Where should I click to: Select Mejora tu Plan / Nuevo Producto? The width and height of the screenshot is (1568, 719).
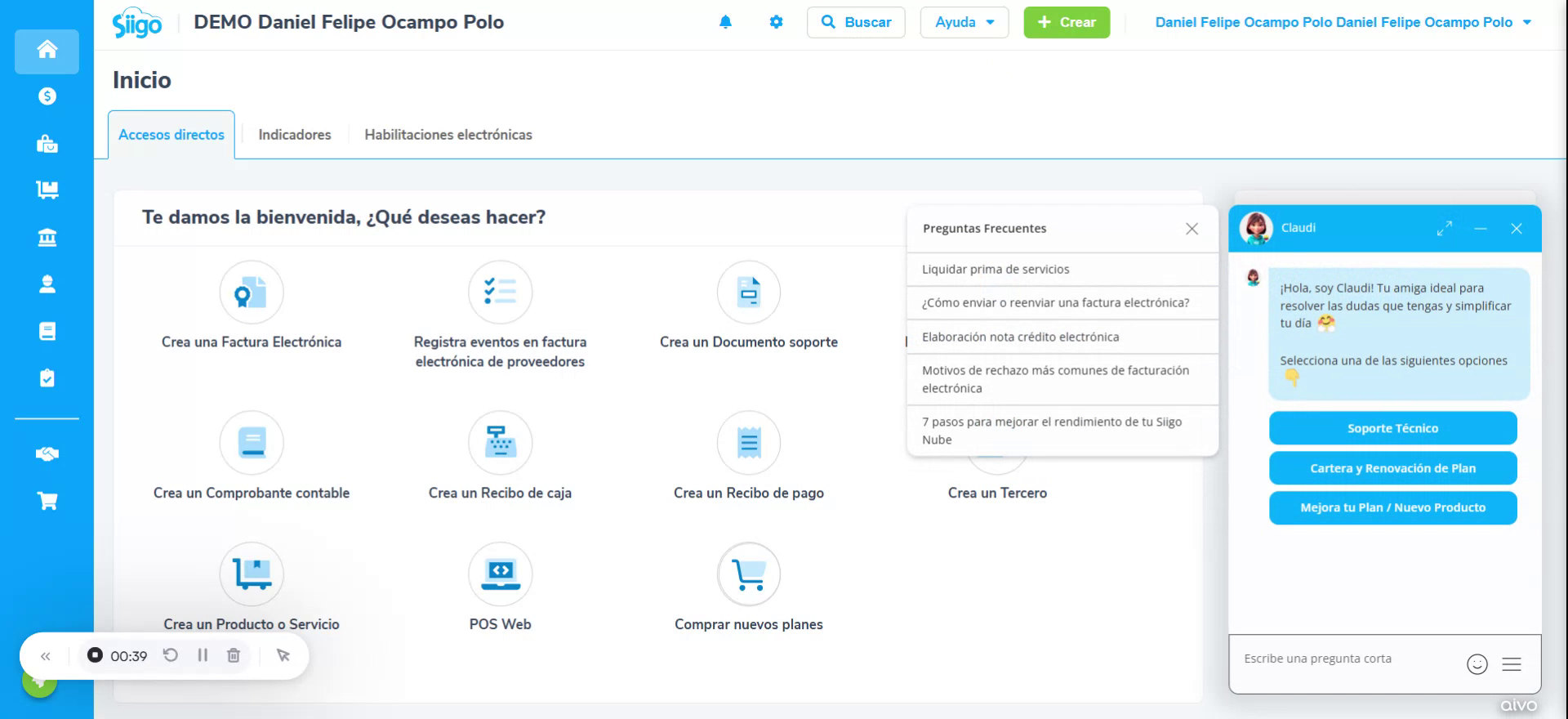(1392, 507)
